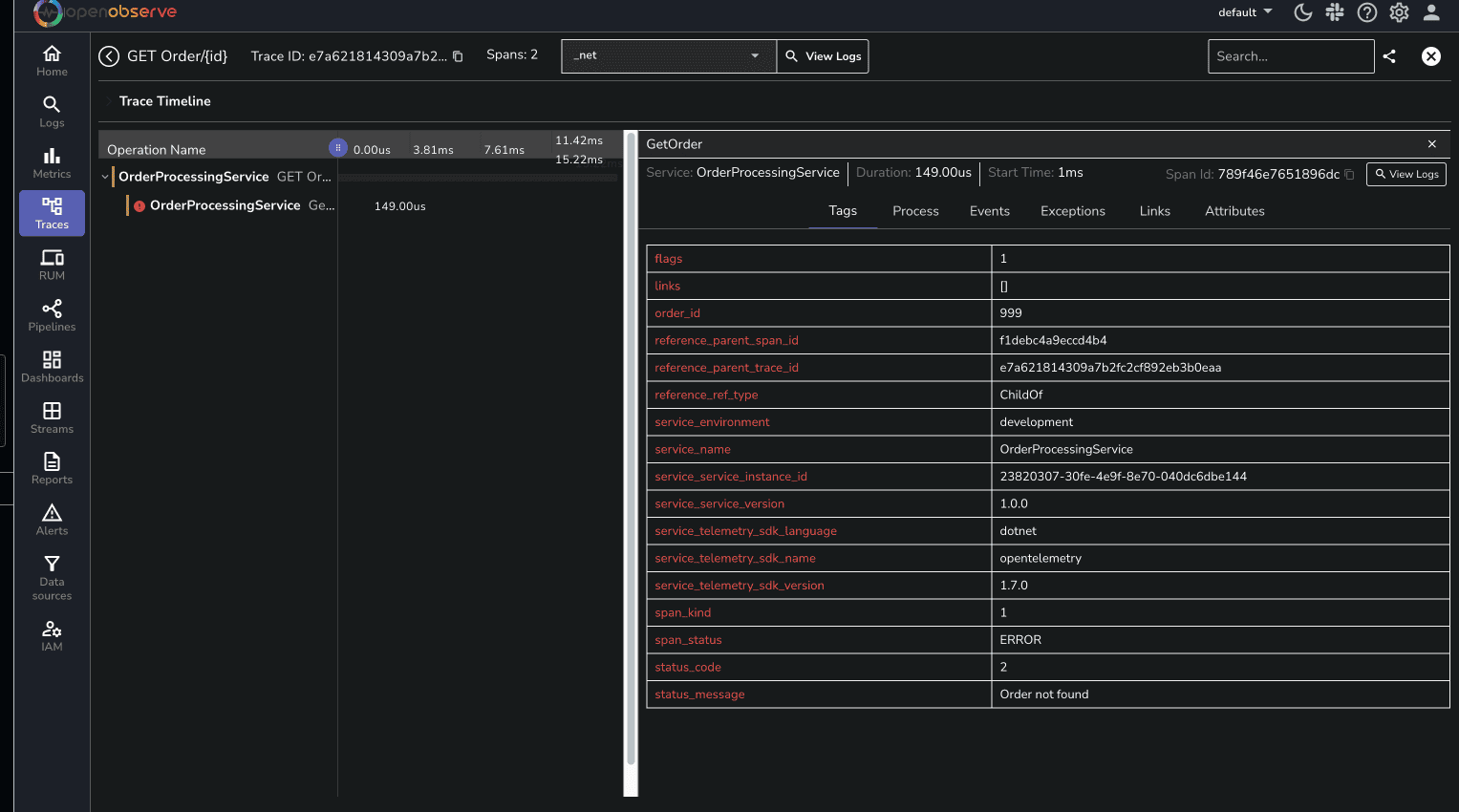Click View Logs in span details
1459x812 pixels.
1405,174
